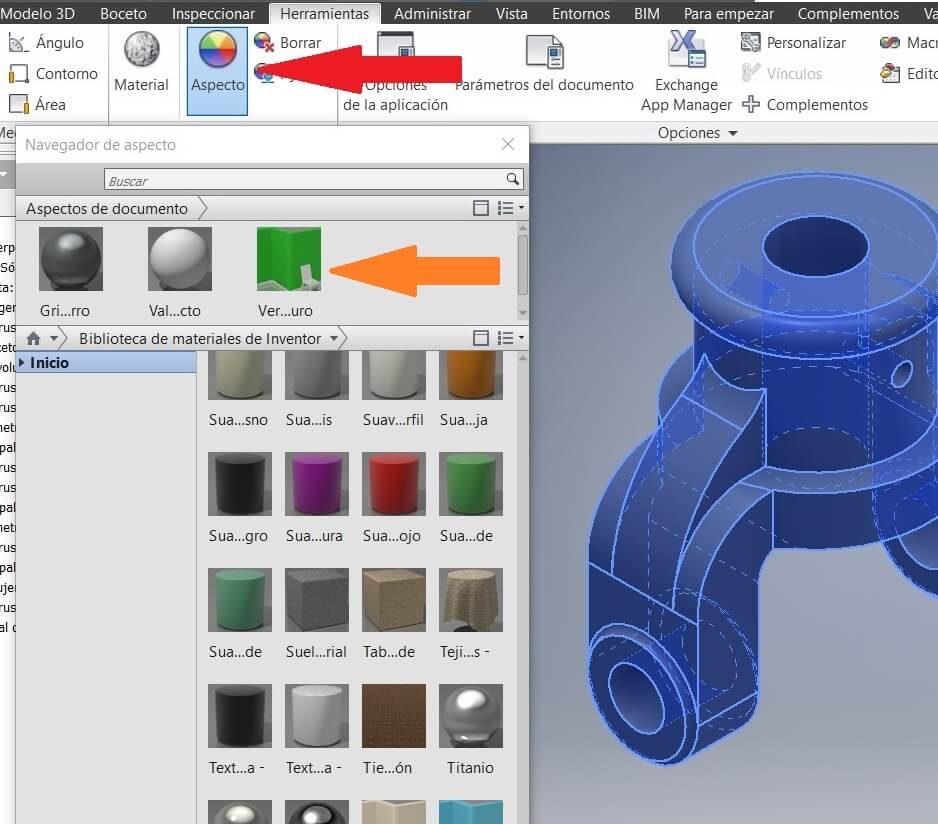Open the Administrar tab
This screenshot has height=824, width=938.
432,13
